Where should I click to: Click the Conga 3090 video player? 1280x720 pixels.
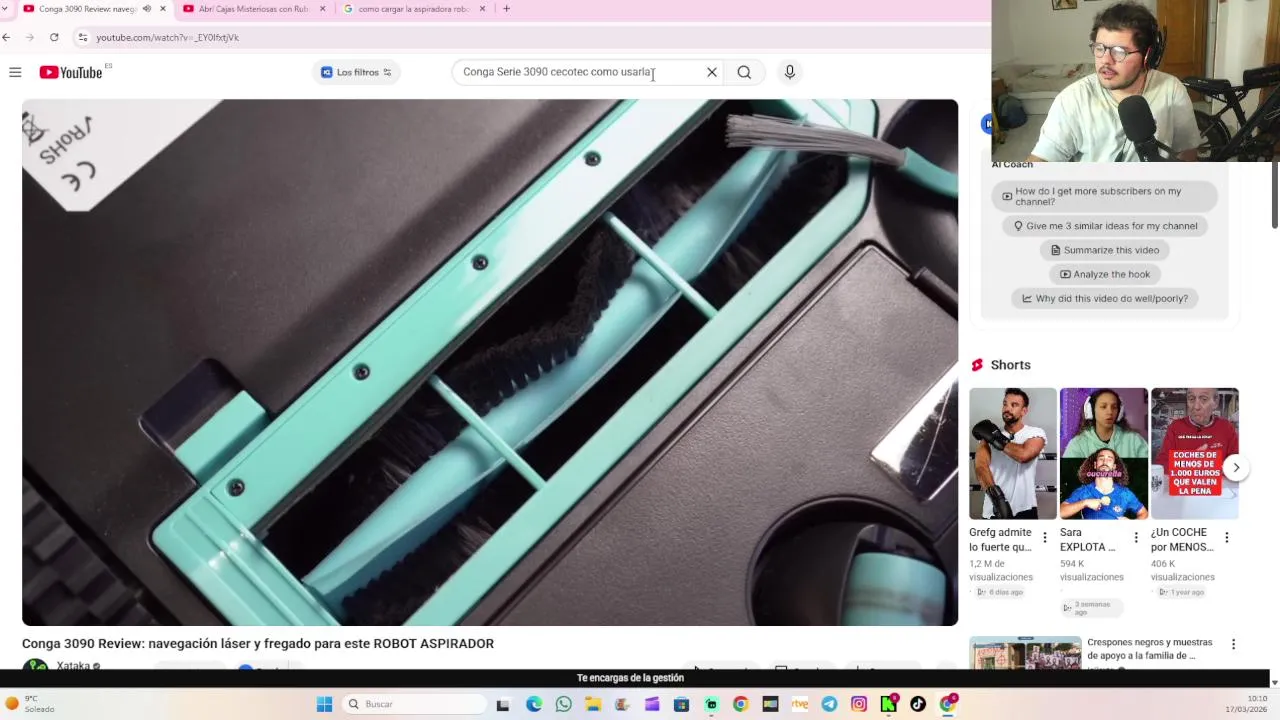(490, 362)
